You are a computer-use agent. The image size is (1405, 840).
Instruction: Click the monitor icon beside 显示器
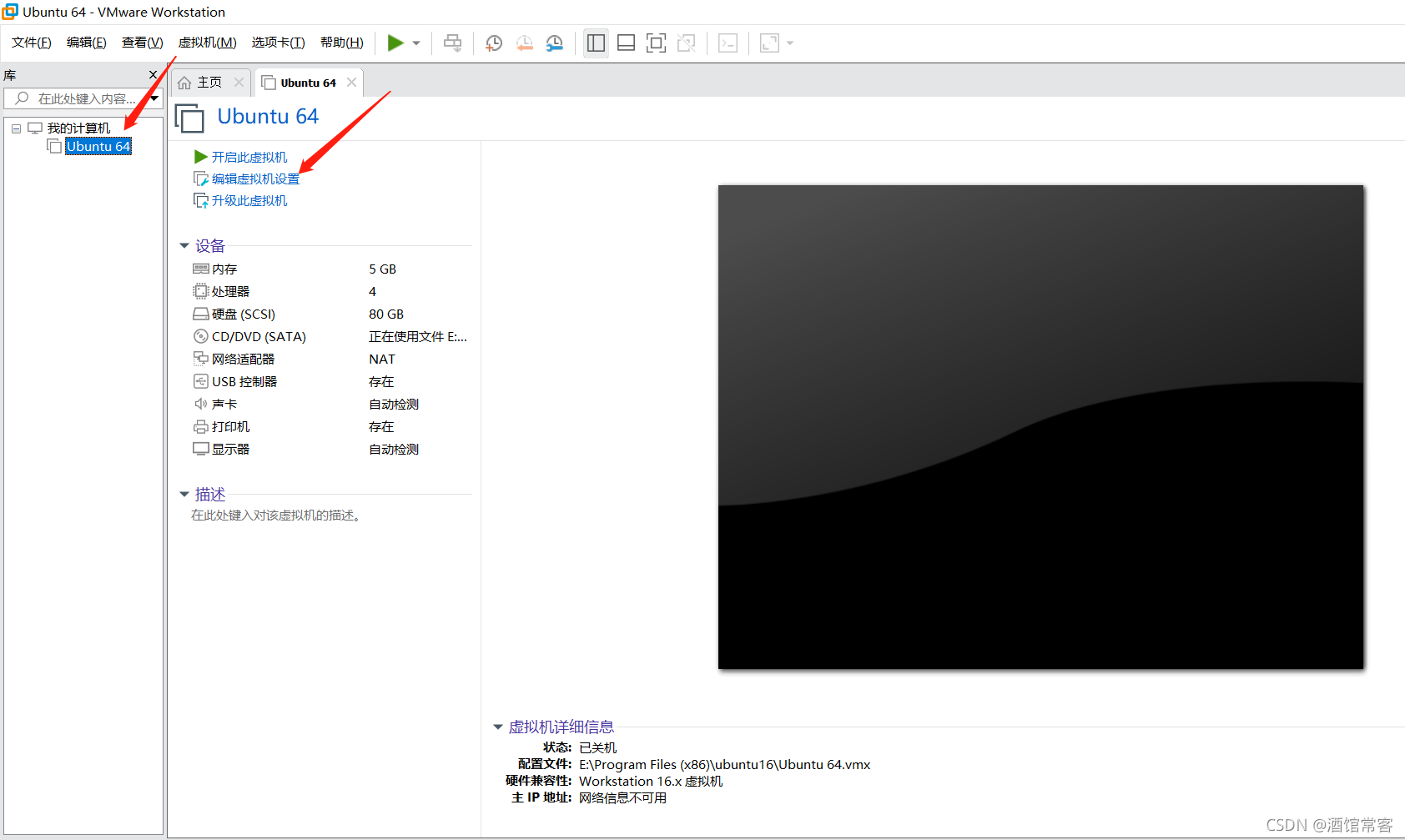pyautogui.click(x=201, y=449)
